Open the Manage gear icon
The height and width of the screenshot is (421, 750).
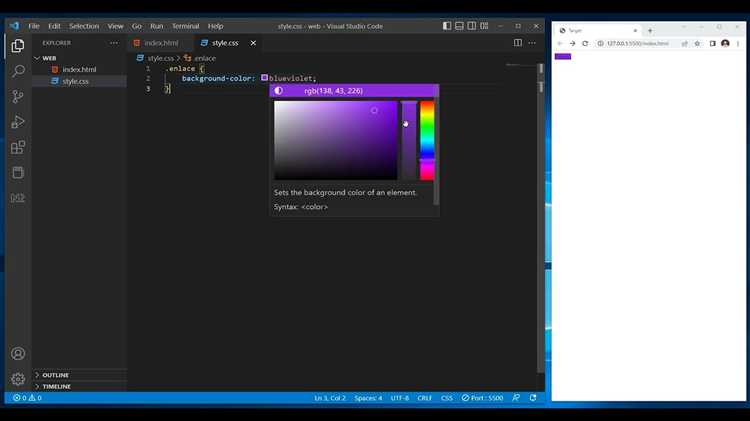(x=17, y=379)
